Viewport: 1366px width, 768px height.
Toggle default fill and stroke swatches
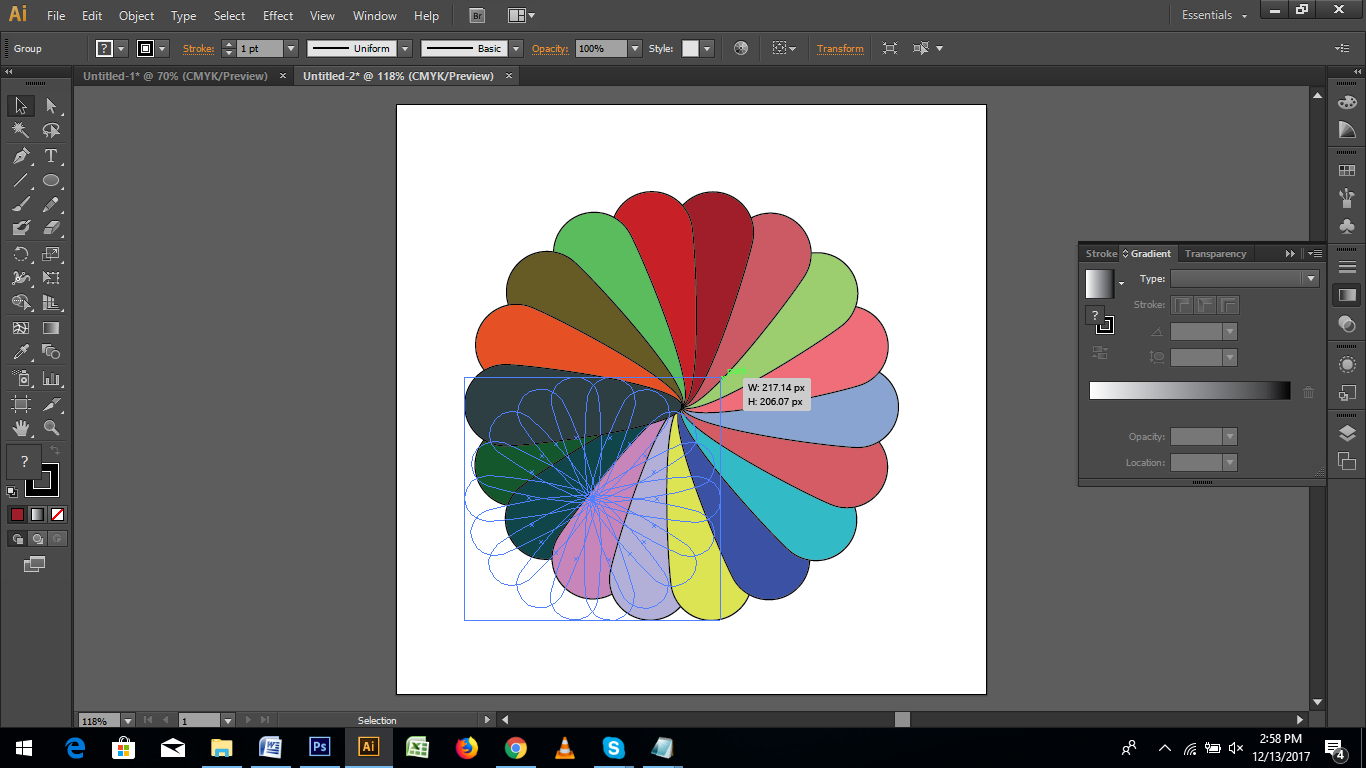click(x=10, y=491)
